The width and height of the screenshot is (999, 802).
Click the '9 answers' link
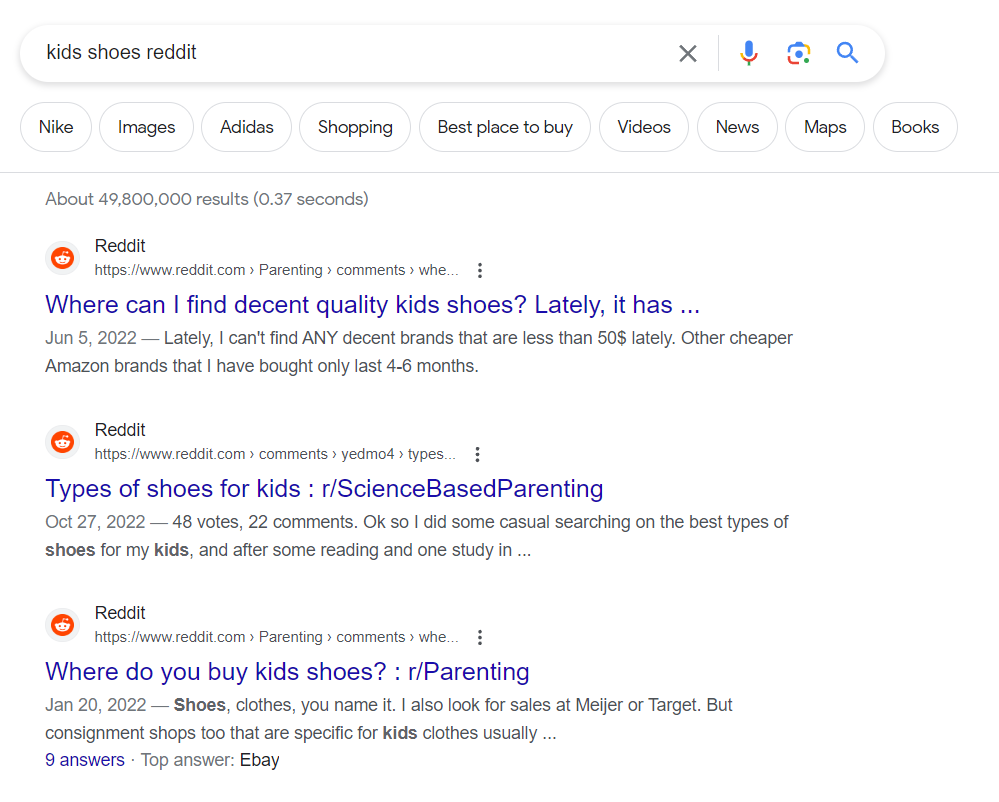[85, 760]
